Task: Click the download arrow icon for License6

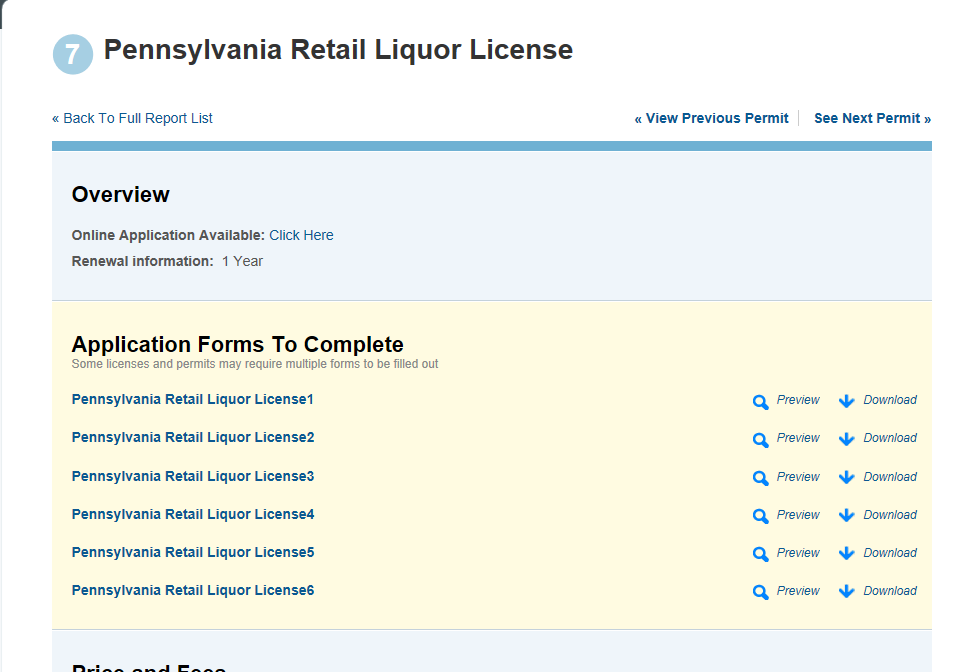Action: click(846, 592)
